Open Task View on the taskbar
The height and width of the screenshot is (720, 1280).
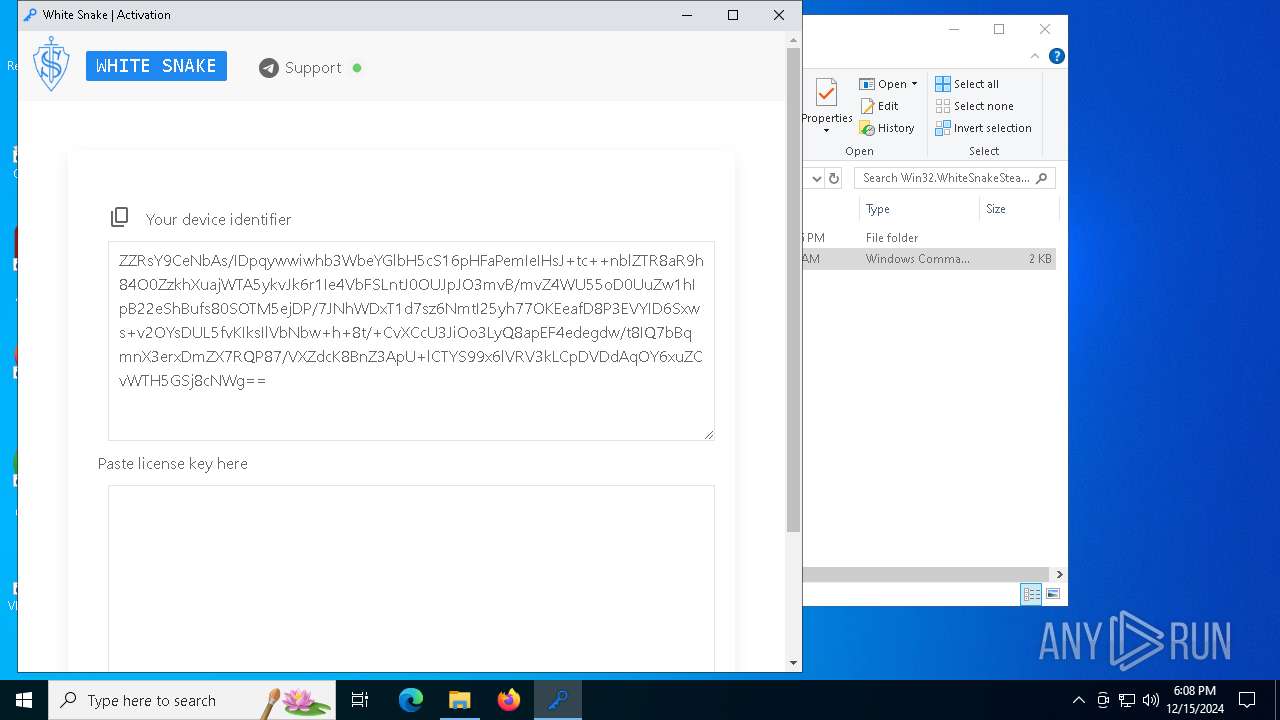point(360,700)
